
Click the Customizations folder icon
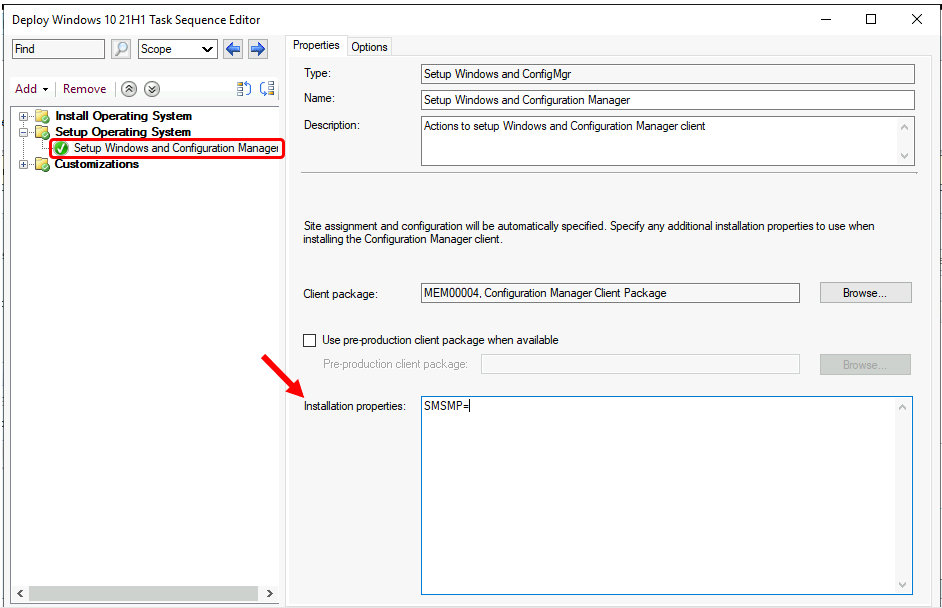tap(42, 164)
